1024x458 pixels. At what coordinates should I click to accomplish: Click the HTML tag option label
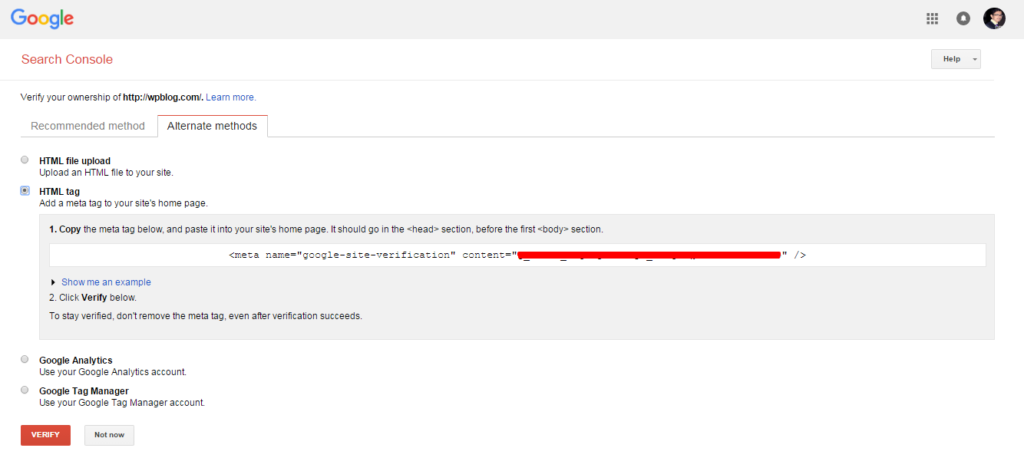(59, 191)
